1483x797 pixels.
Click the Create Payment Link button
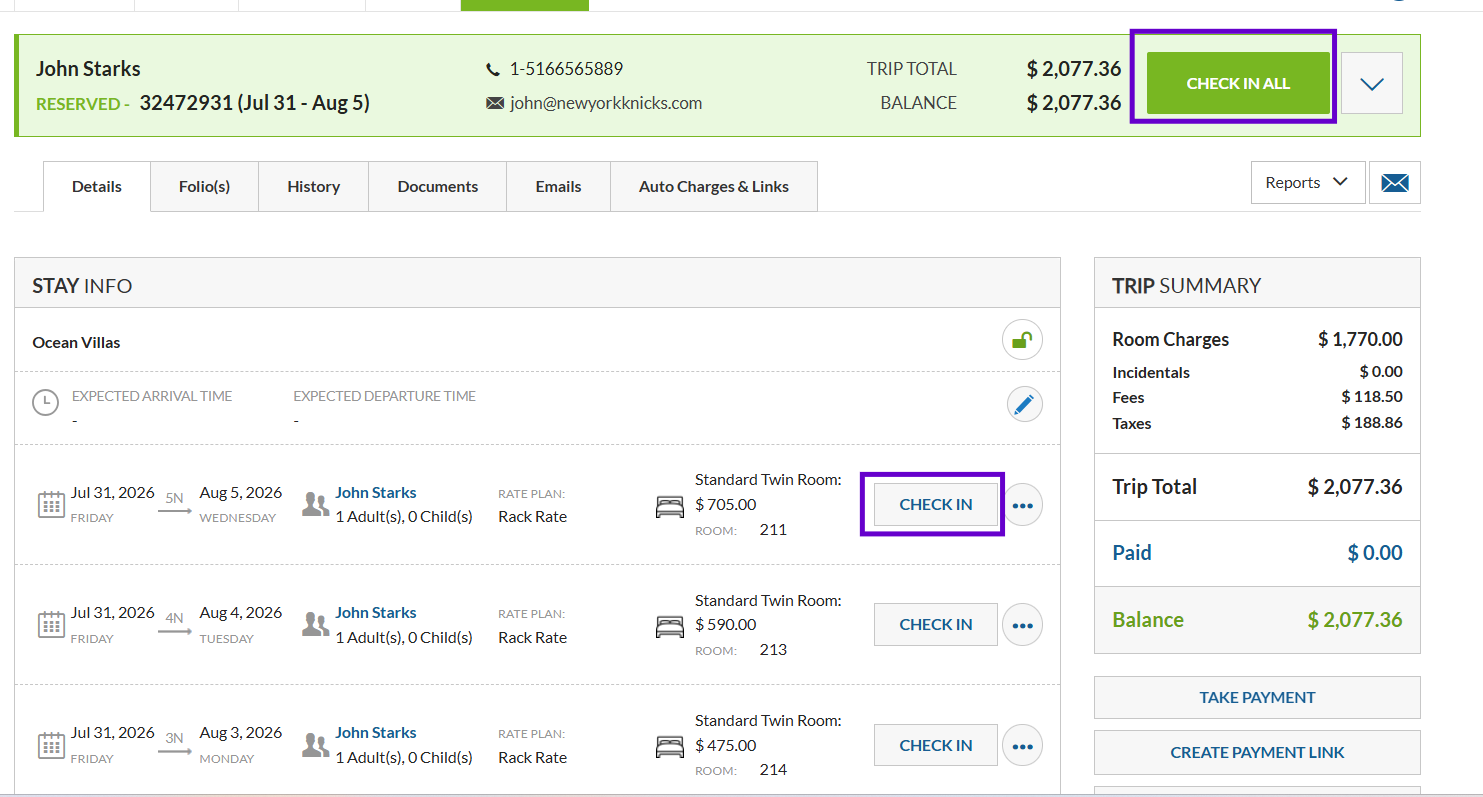click(1257, 752)
